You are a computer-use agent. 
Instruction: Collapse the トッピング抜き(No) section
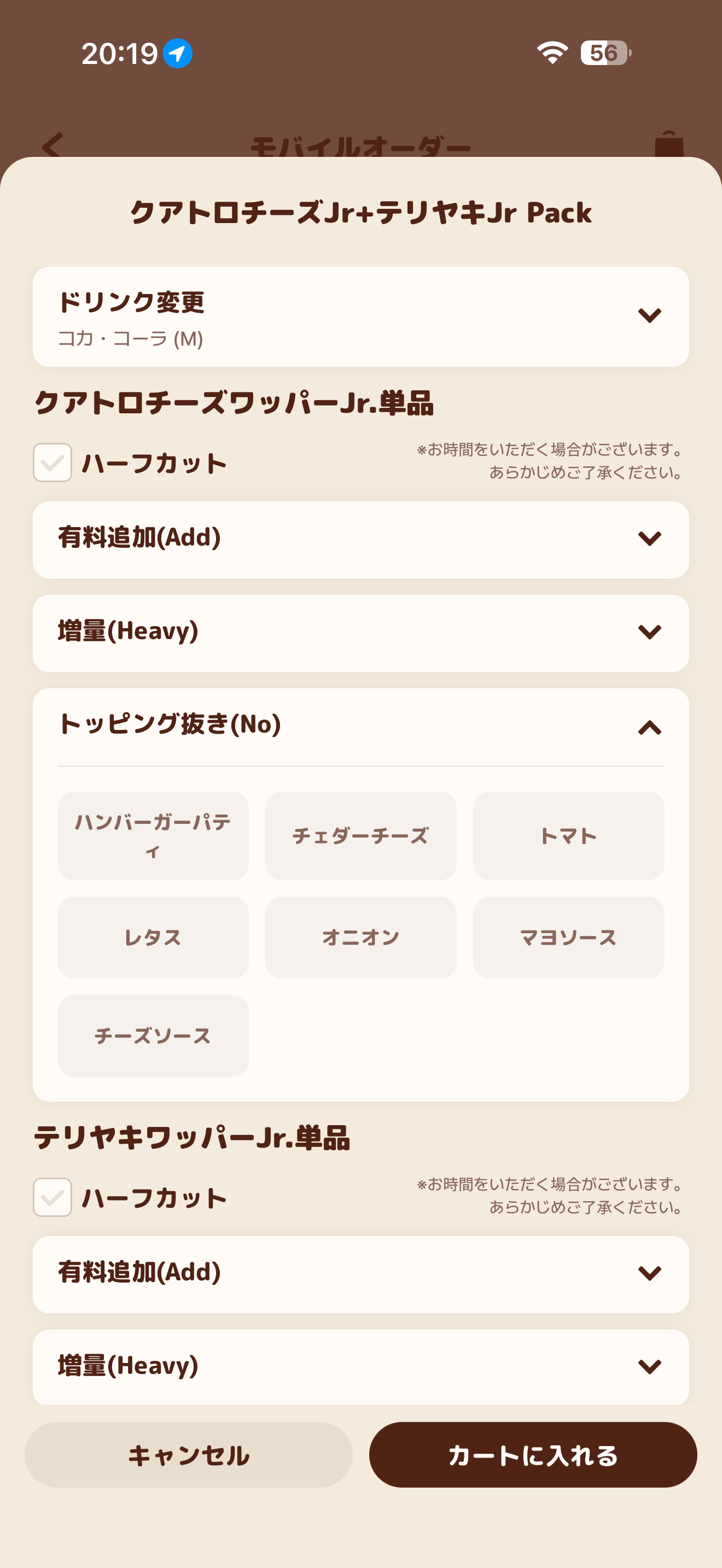pyautogui.click(x=649, y=727)
